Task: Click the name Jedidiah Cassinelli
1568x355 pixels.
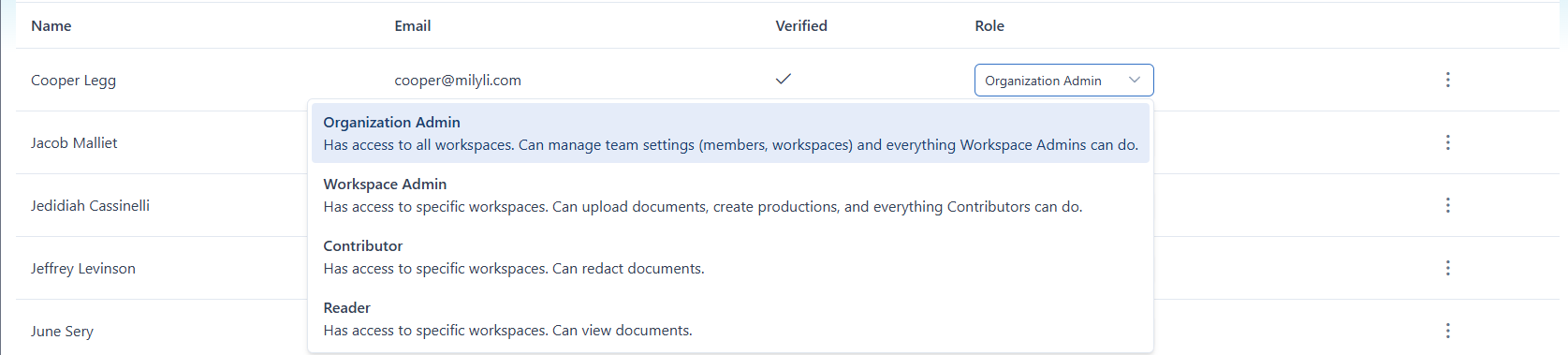Action: (x=90, y=206)
